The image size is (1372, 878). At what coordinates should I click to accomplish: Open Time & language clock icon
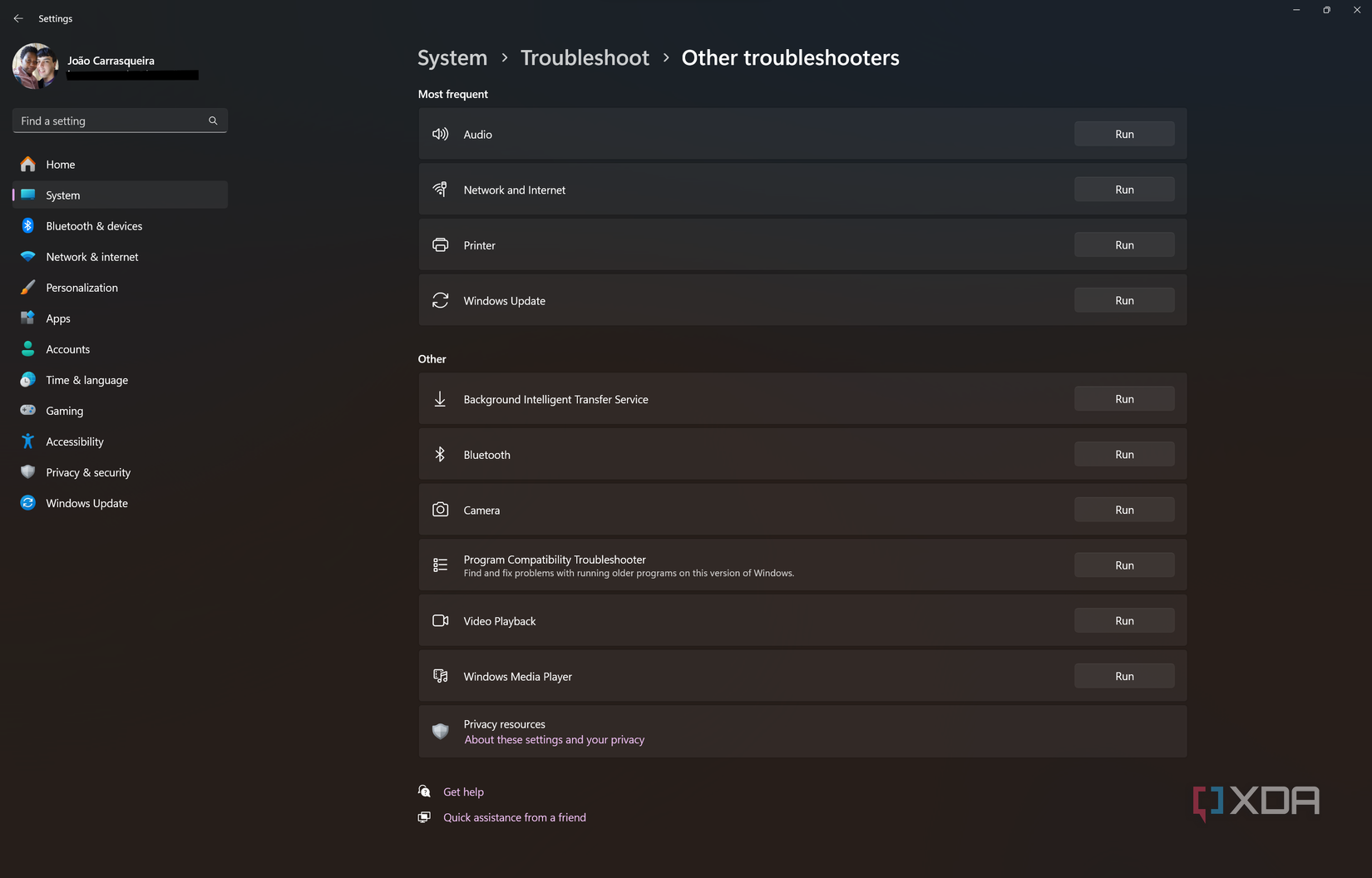click(28, 380)
